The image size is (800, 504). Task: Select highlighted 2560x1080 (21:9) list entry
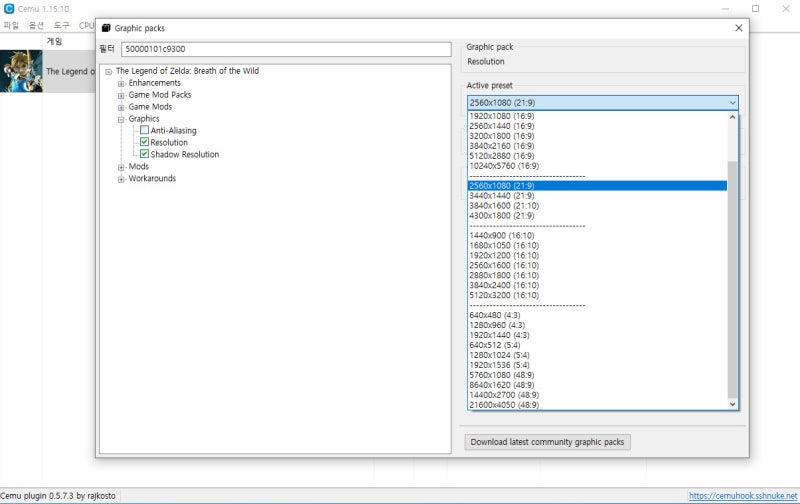click(x=597, y=186)
